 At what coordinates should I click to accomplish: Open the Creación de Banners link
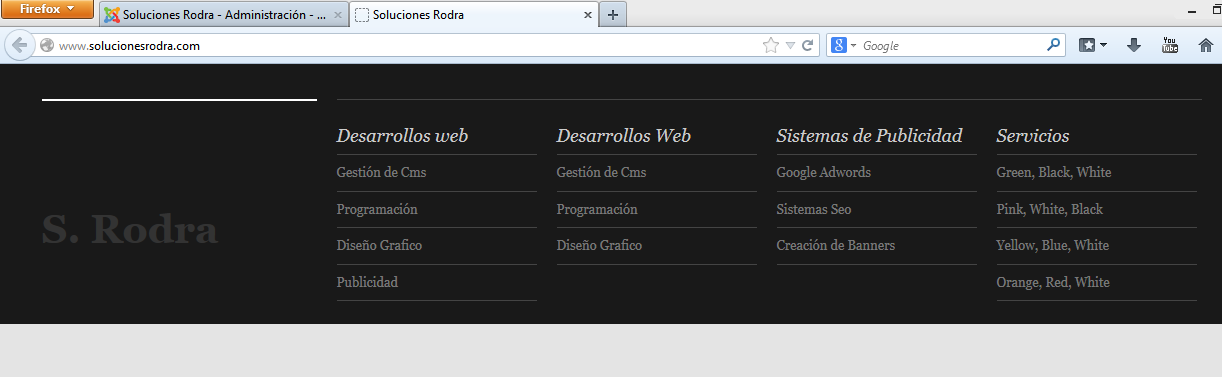836,245
